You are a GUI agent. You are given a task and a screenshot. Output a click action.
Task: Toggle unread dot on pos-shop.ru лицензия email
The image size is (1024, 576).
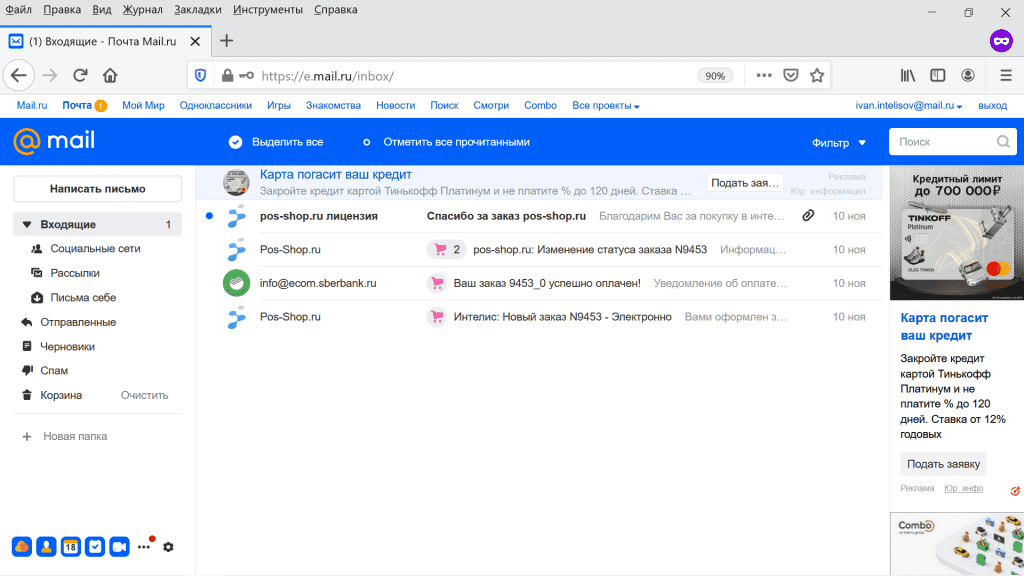tap(208, 216)
